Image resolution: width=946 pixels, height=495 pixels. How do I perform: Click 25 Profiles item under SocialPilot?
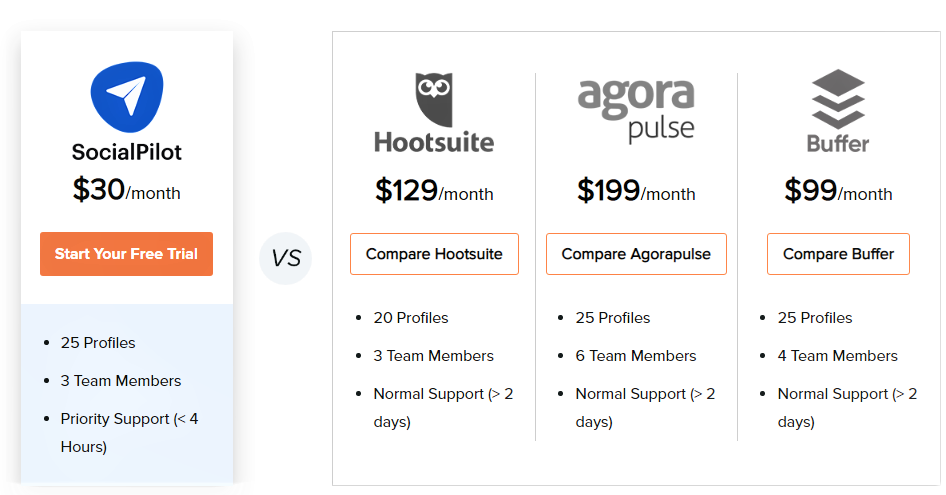[98, 343]
